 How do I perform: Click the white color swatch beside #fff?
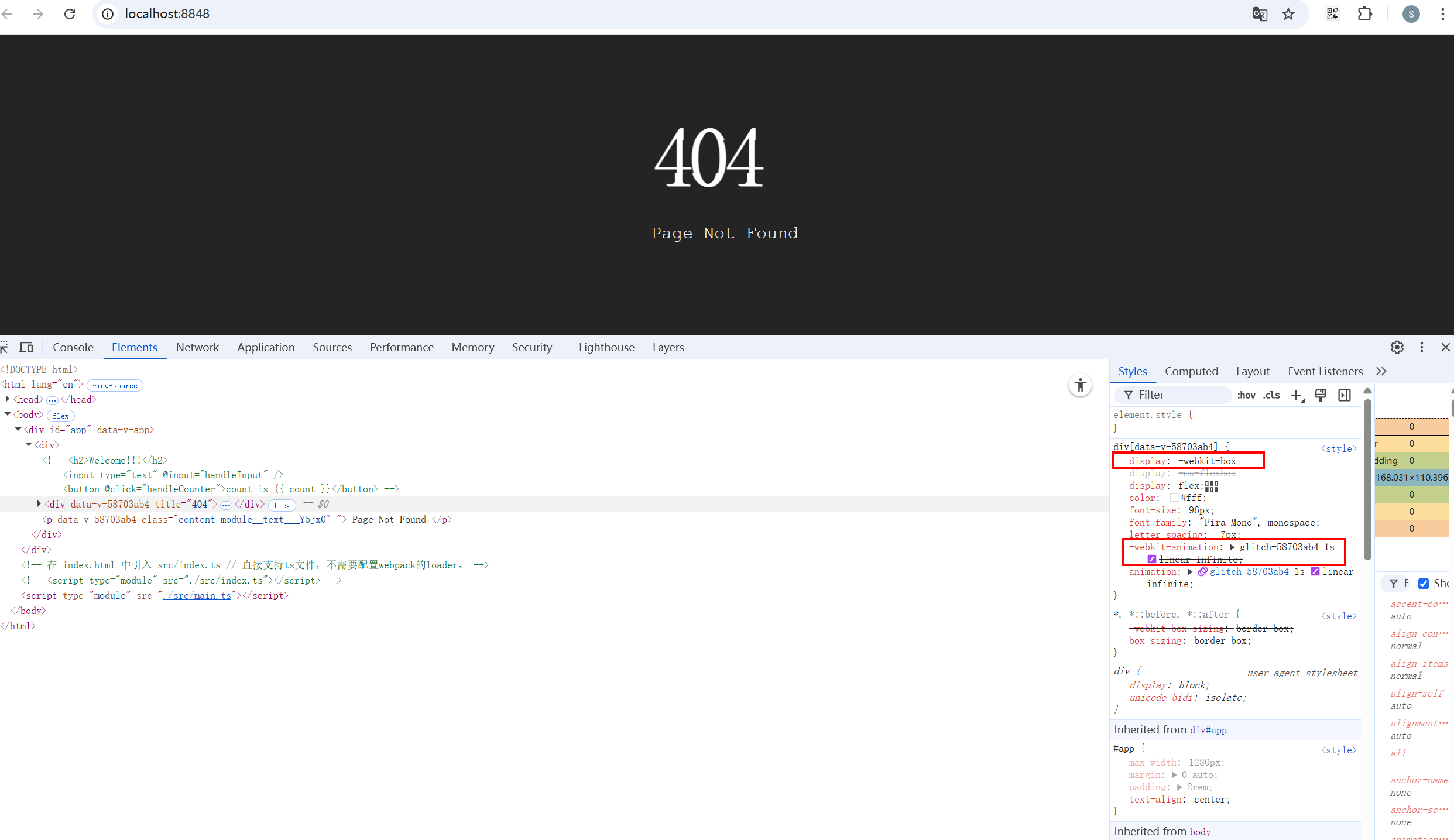point(1174,498)
